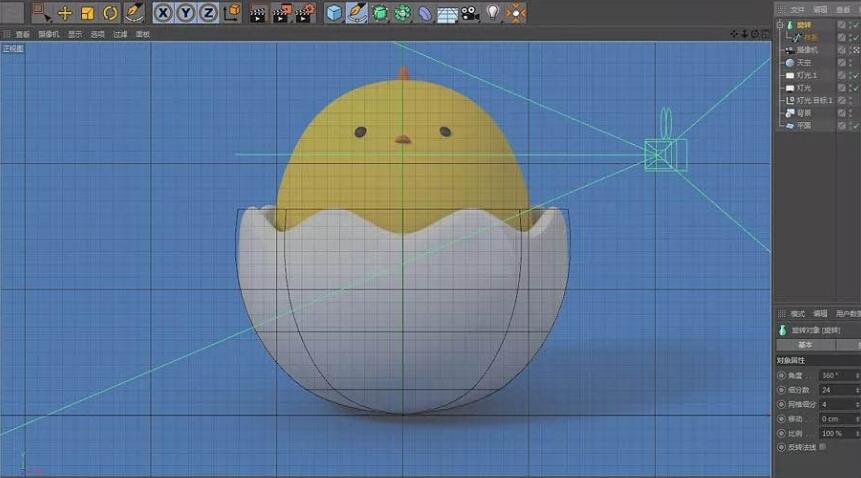Select the 天空 sky object row
The width and height of the screenshot is (861, 478).
pos(803,63)
